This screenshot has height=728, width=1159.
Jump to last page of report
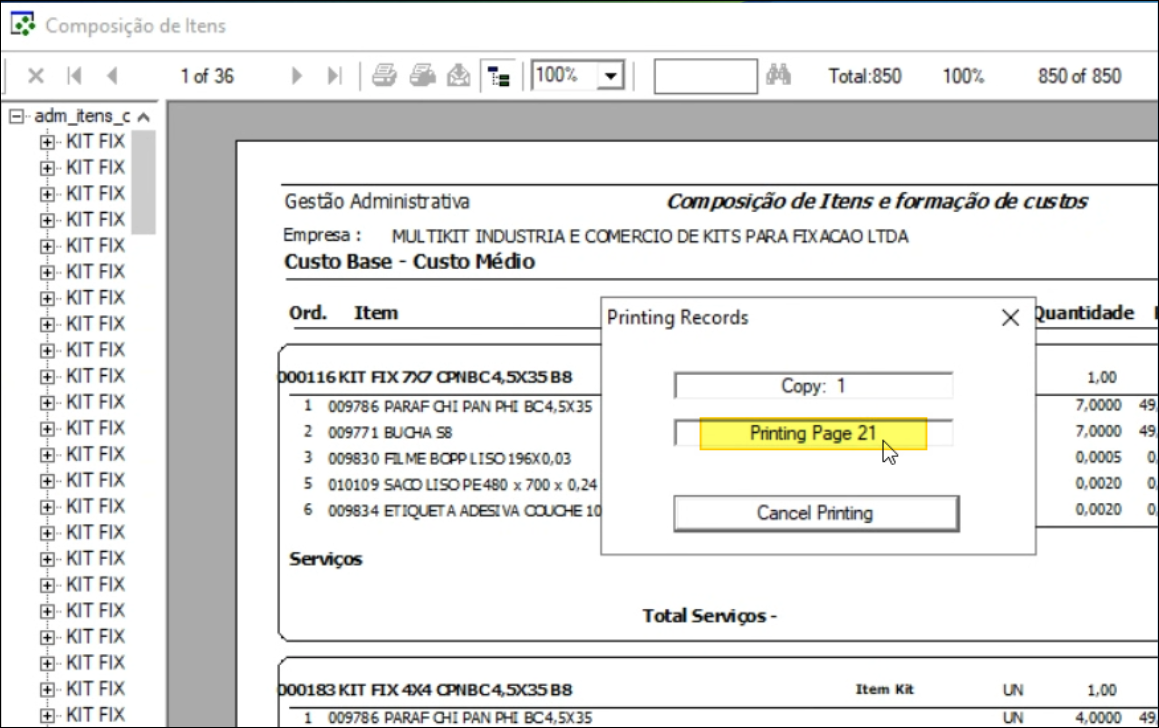point(335,76)
